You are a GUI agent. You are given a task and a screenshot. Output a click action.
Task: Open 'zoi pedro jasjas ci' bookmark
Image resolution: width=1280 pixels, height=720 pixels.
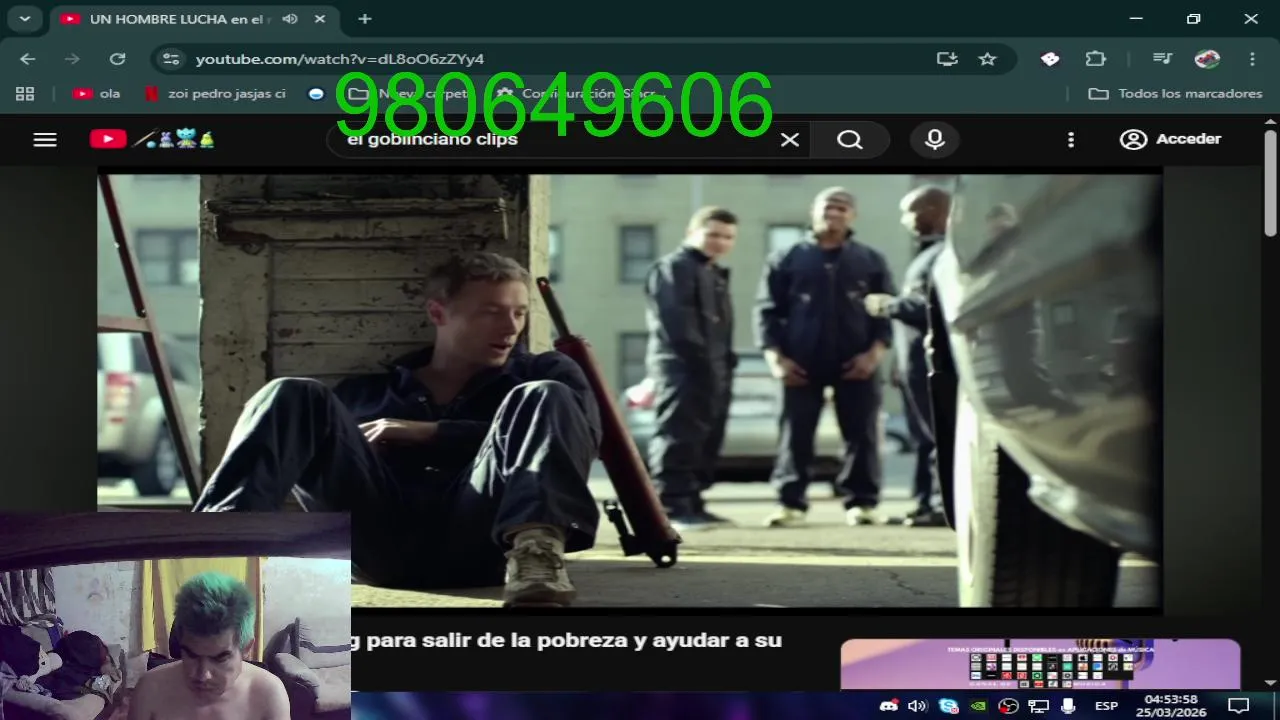[x=215, y=93]
